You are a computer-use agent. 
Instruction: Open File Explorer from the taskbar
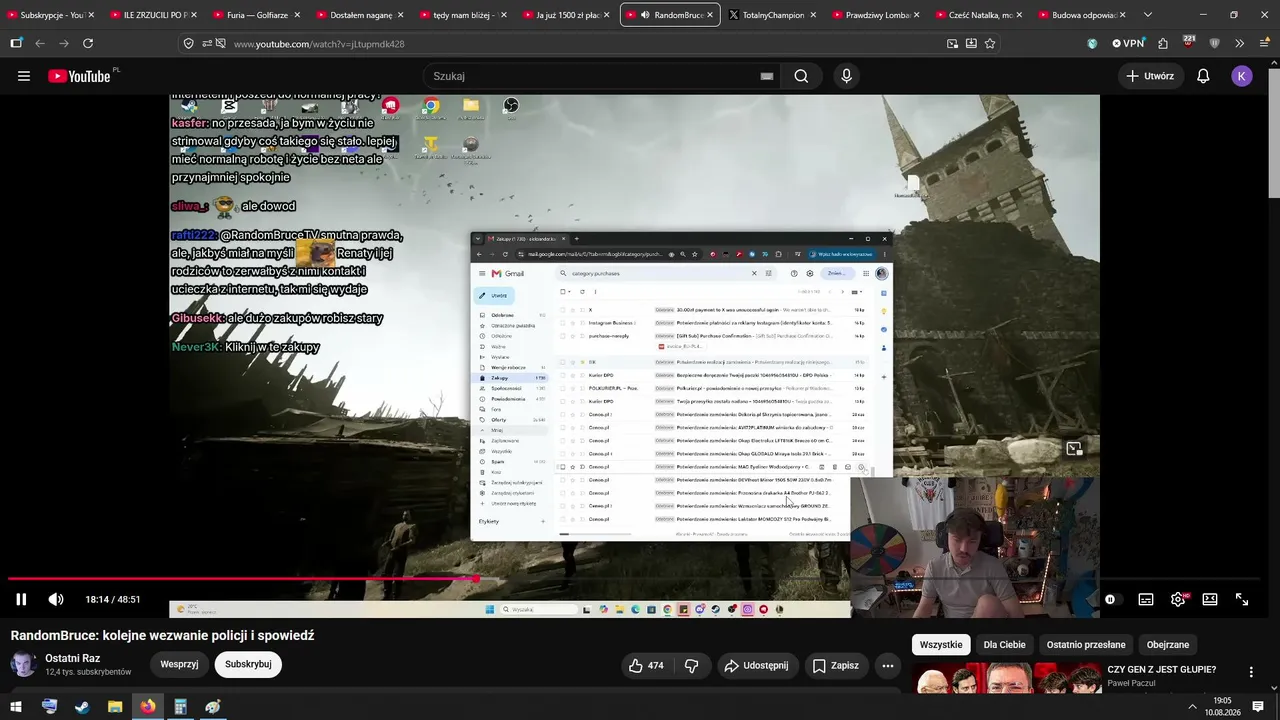pos(115,707)
